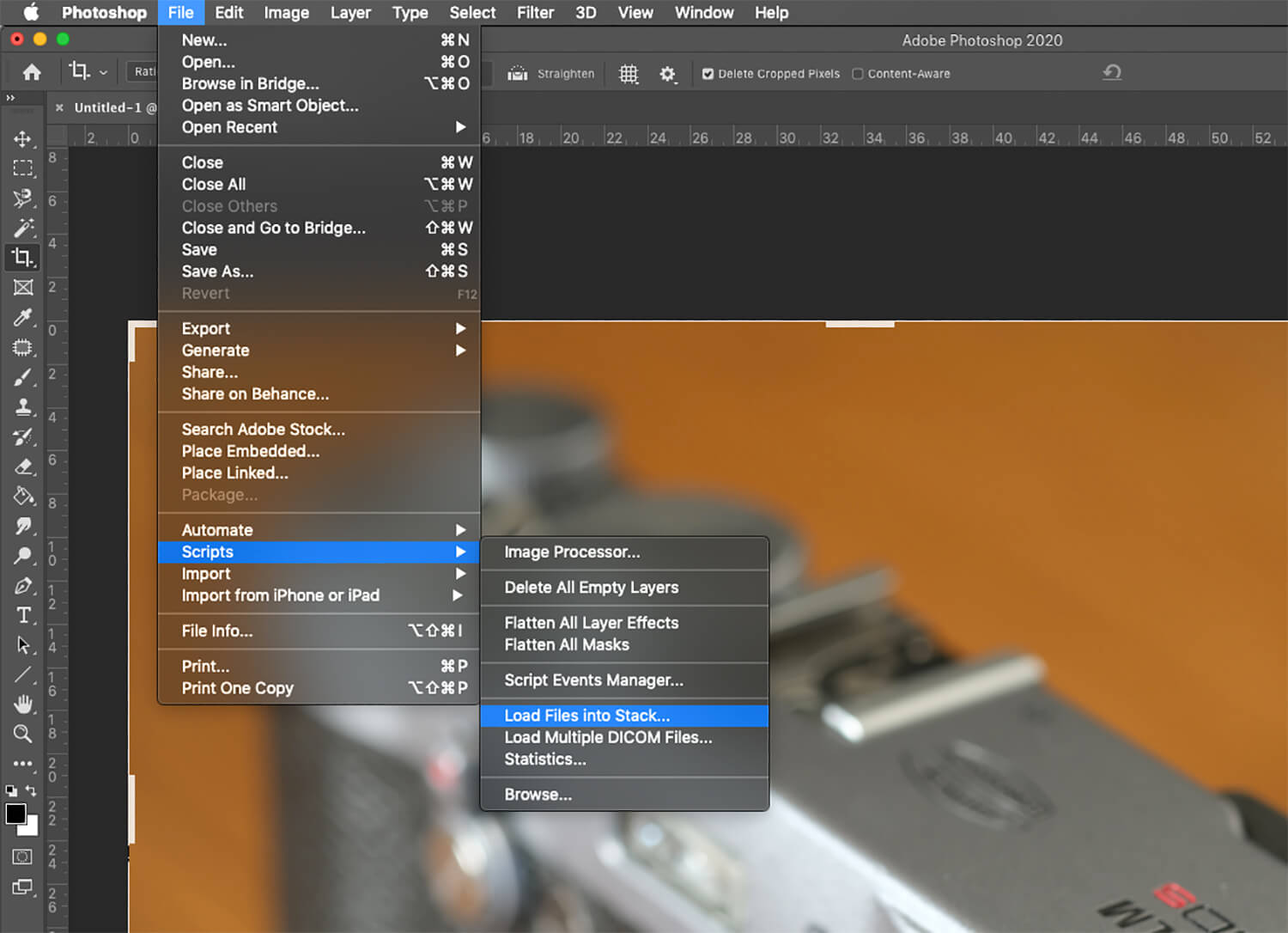The image size is (1288, 933).
Task: Open the Filter menu
Action: (535, 13)
